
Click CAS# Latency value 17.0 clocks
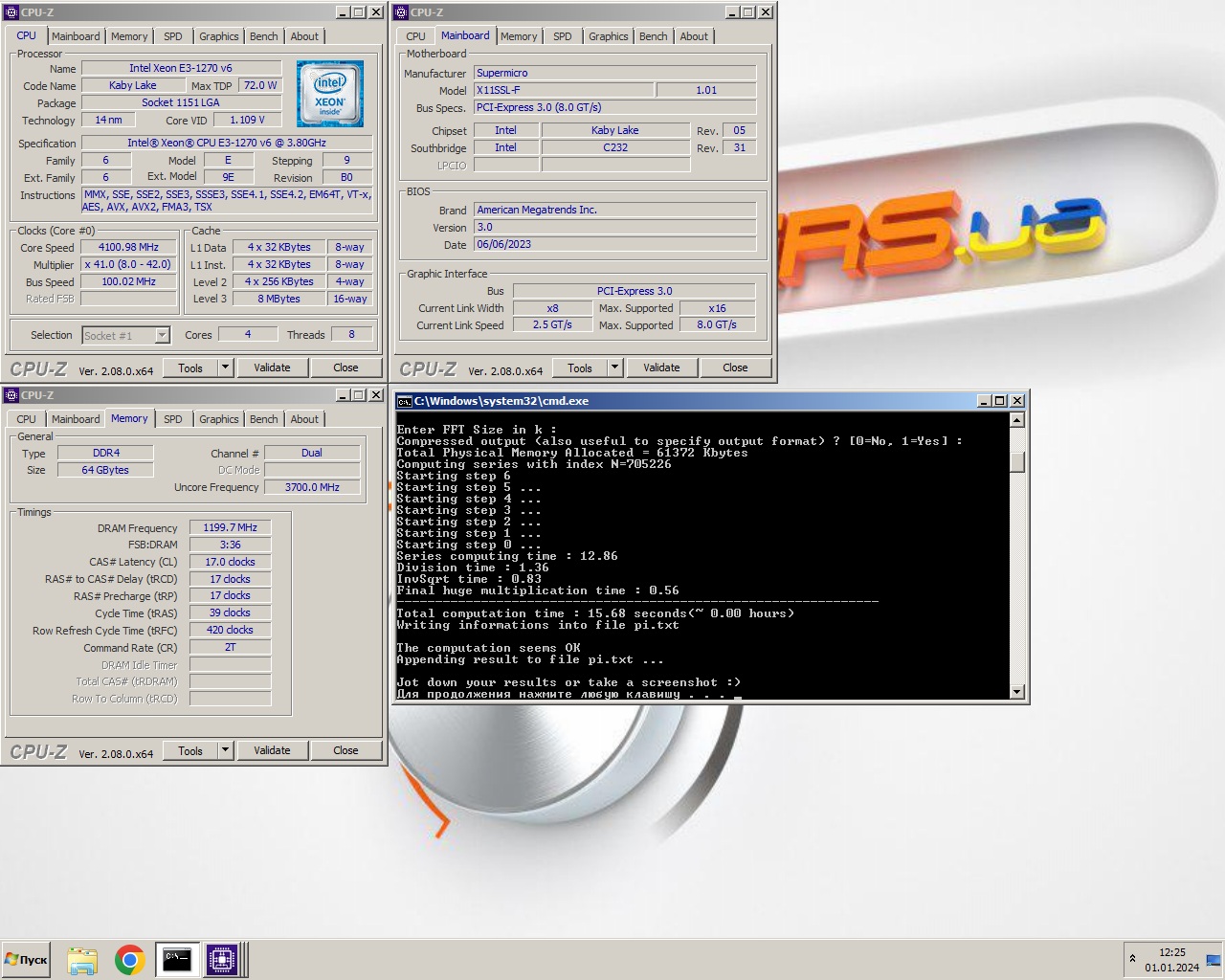(x=230, y=562)
